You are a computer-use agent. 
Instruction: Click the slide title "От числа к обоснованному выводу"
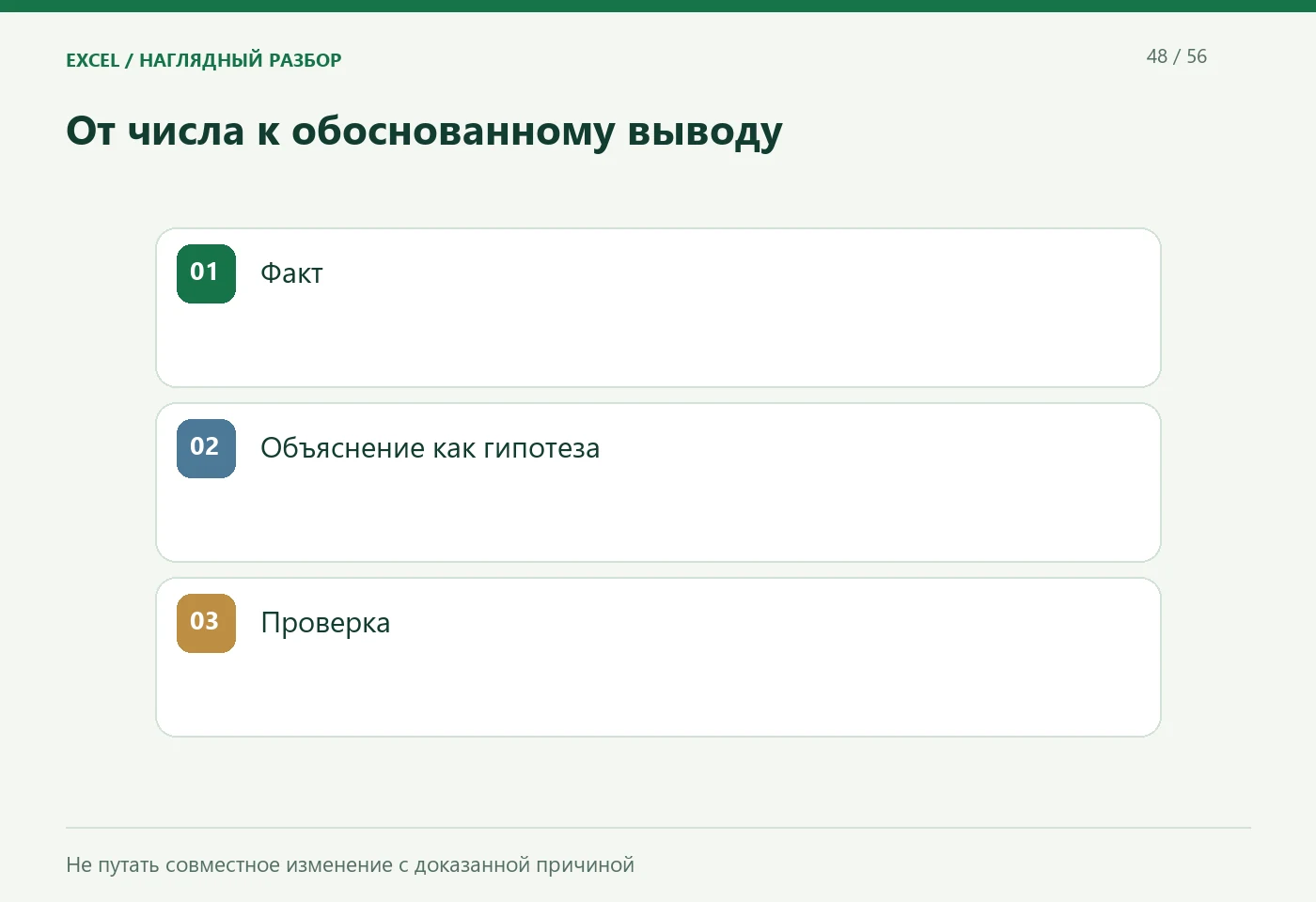tap(424, 131)
